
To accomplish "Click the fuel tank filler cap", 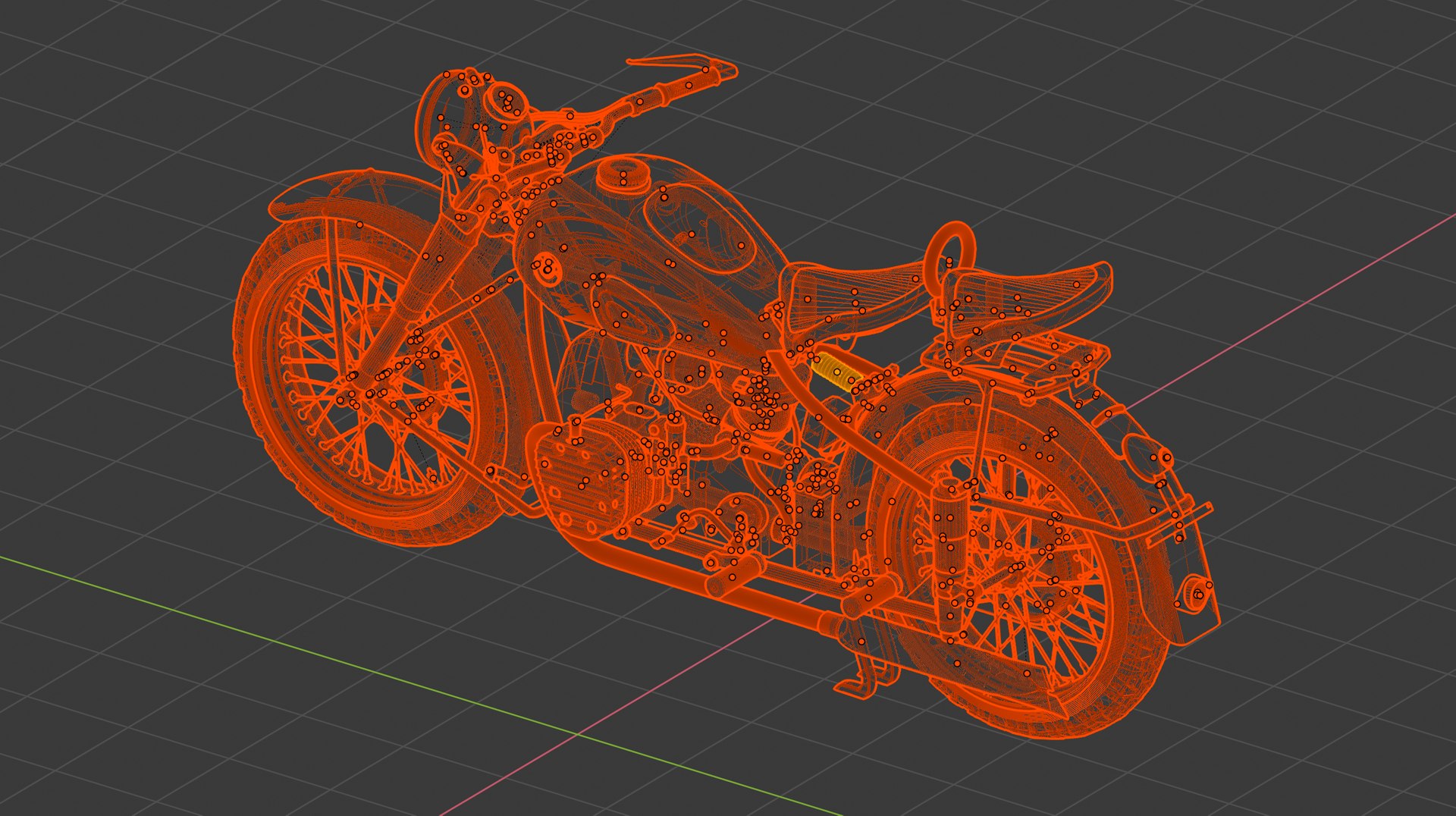I will coord(623,175).
